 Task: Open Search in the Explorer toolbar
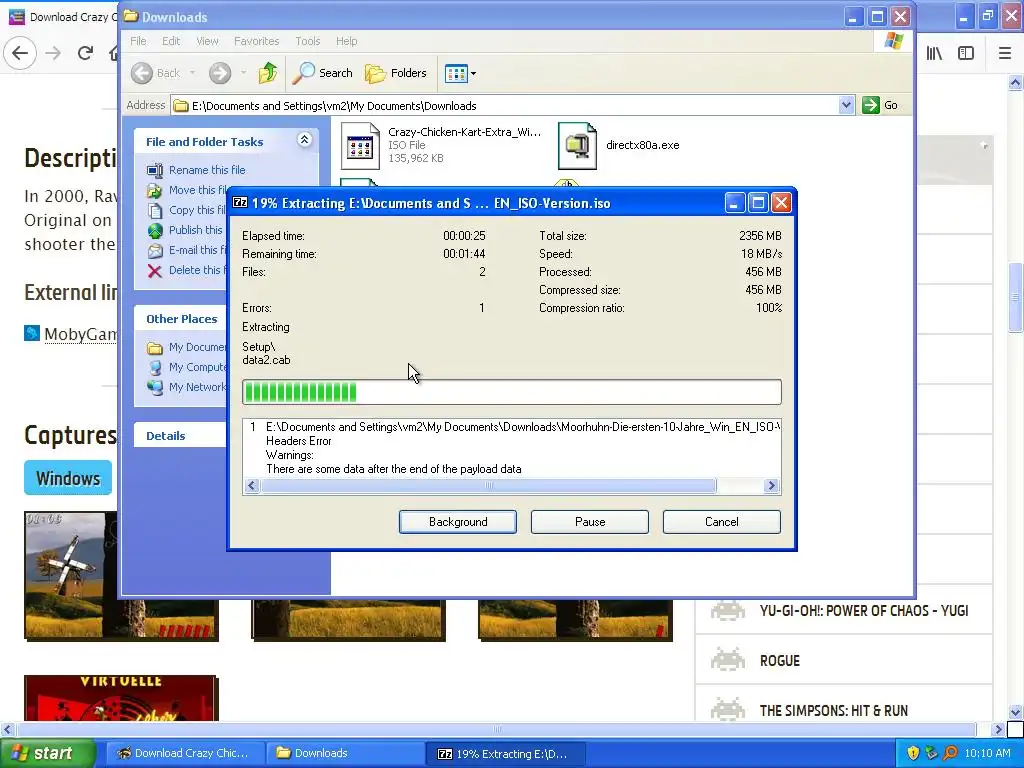coord(323,73)
